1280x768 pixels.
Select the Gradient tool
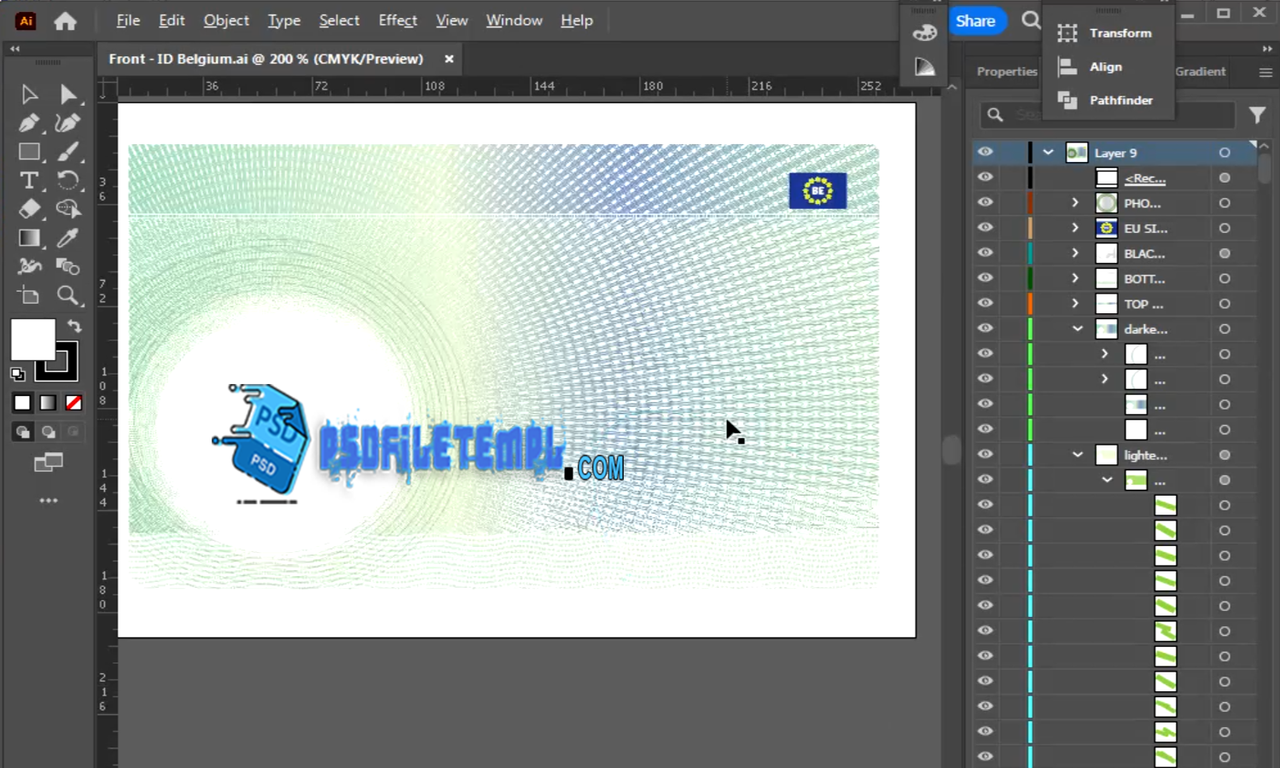[x=29, y=238]
